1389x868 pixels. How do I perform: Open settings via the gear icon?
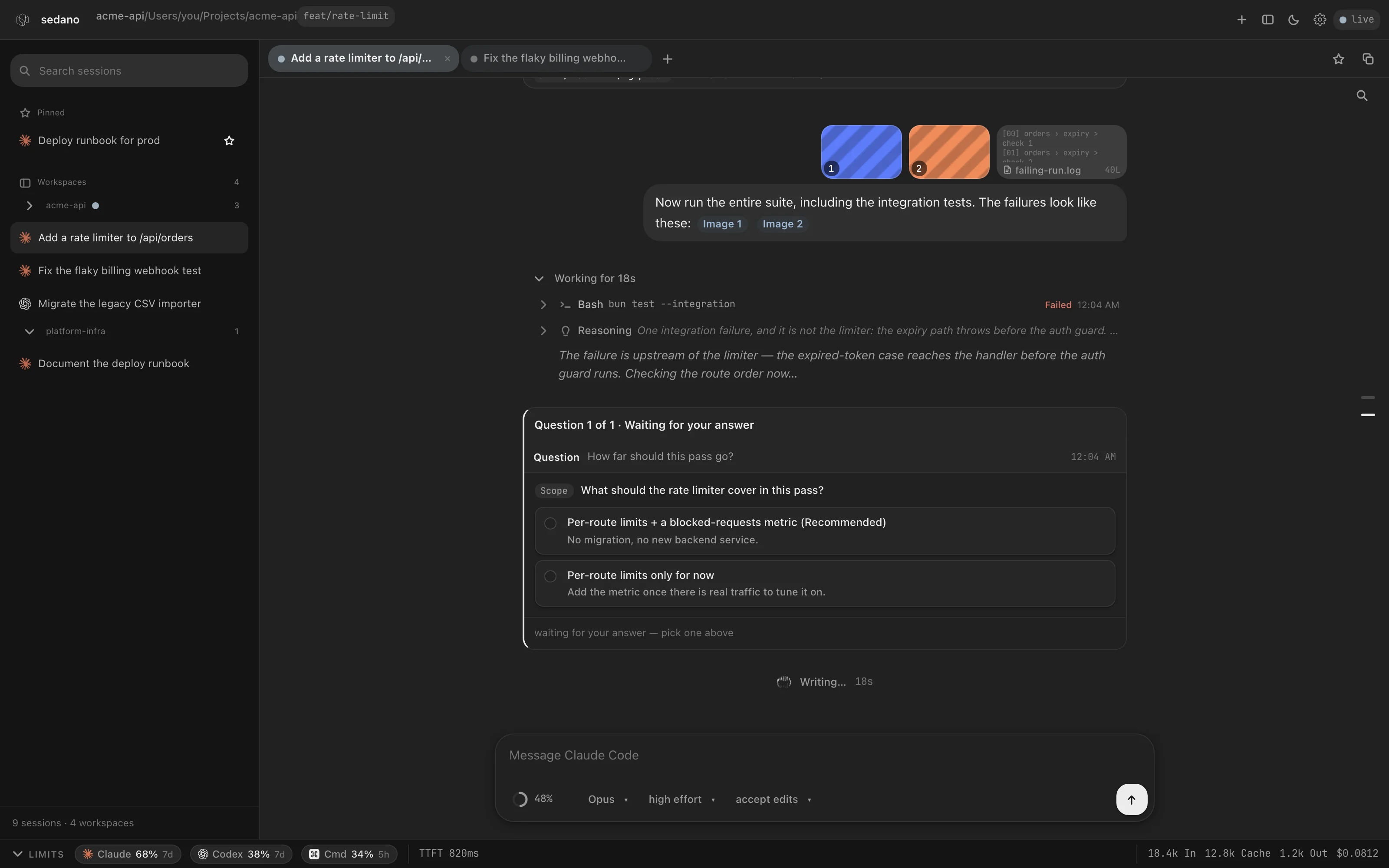(x=1320, y=20)
